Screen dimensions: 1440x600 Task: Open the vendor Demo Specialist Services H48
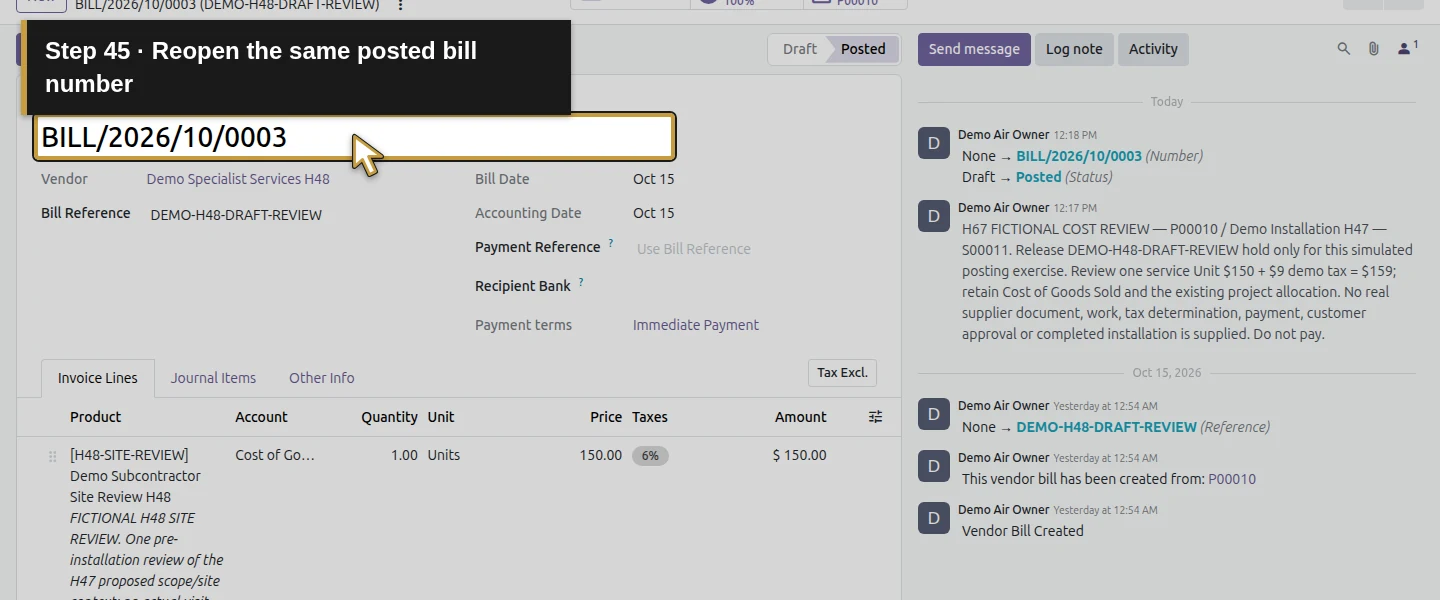click(x=238, y=179)
